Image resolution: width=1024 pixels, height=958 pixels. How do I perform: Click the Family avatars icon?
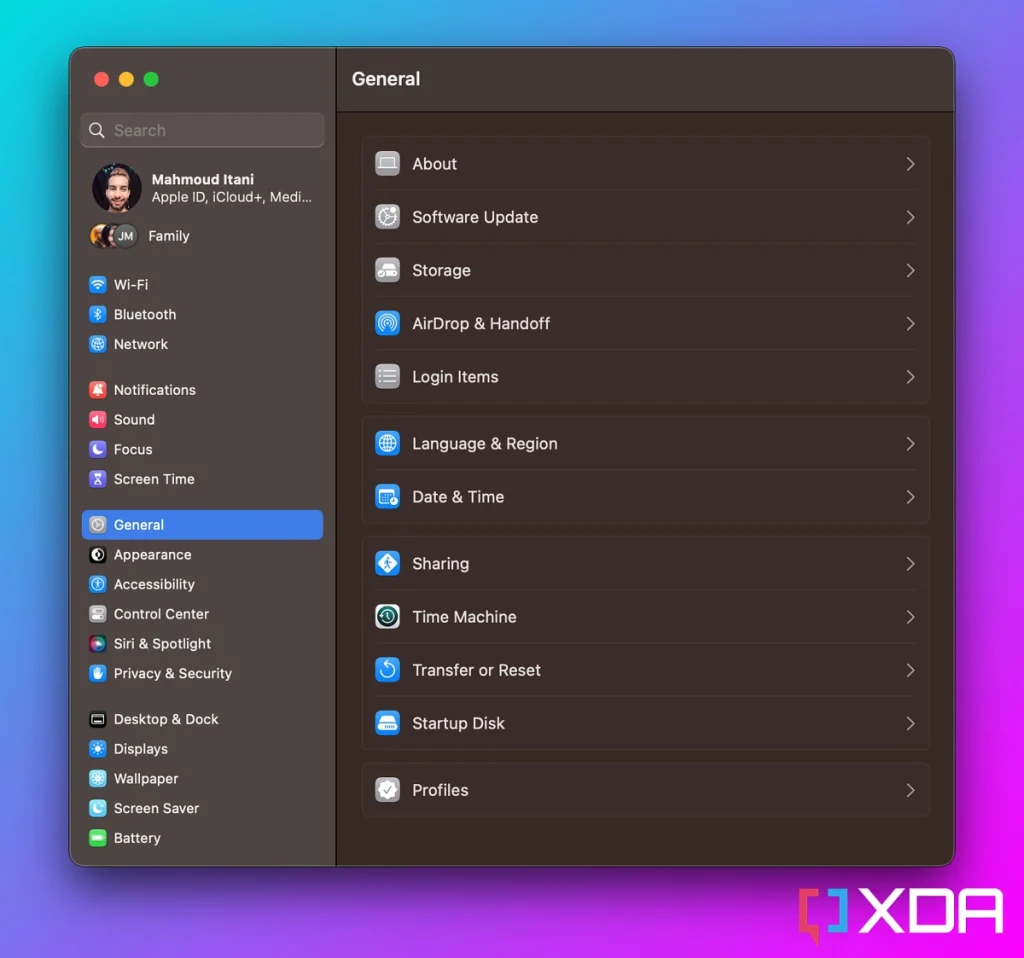click(x=114, y=236)
